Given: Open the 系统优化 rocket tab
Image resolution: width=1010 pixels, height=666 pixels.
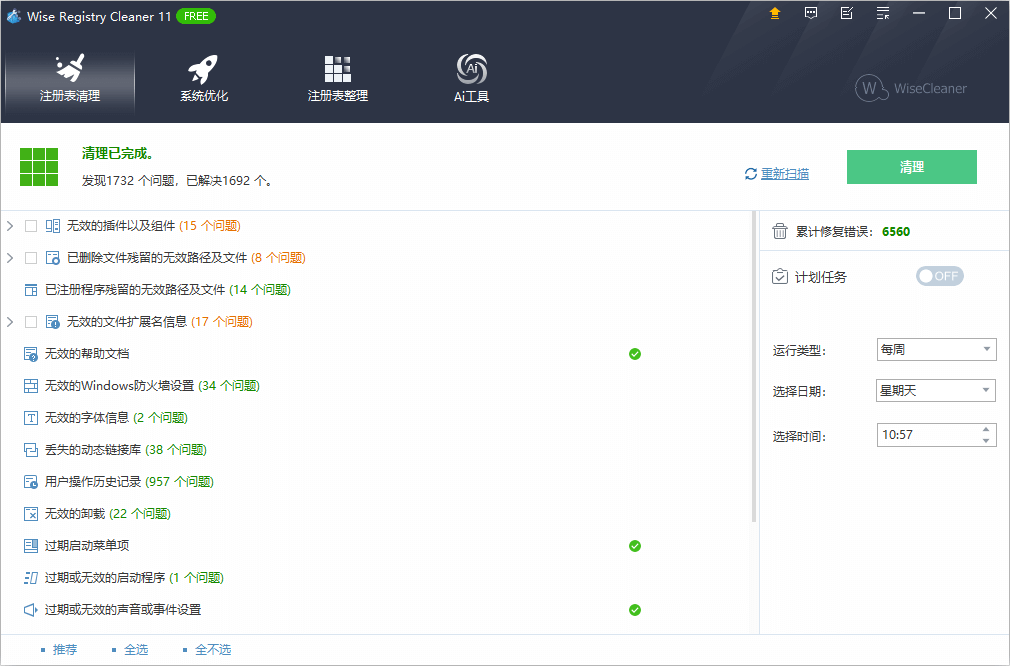Looking at the screenshot, I should coord(204,78).
